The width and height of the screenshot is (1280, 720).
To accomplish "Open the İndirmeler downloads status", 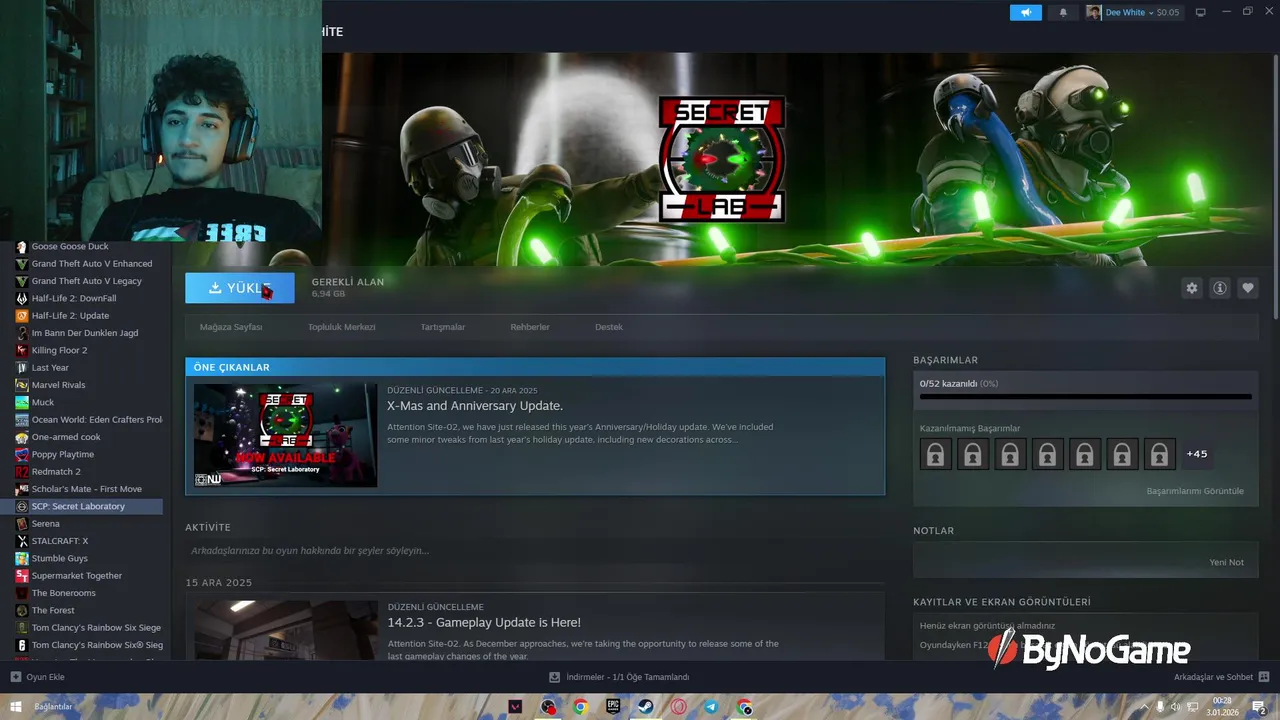I will pos(620,677).
